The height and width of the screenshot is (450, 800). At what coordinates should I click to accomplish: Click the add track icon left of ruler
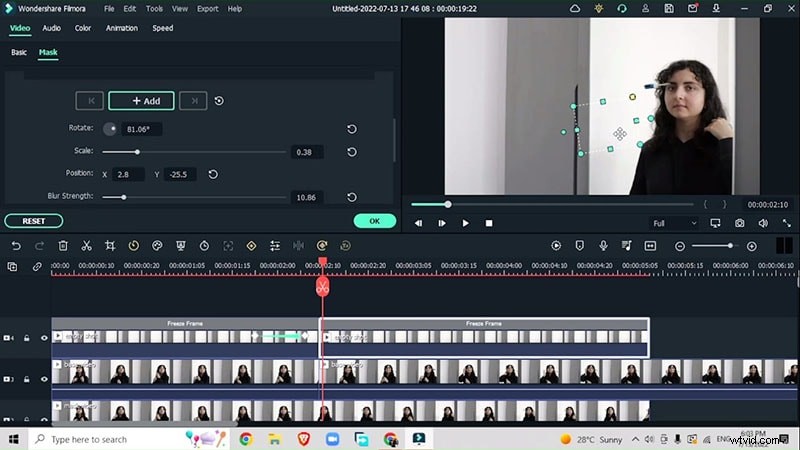pyautogui.click(x=12, y=266)
